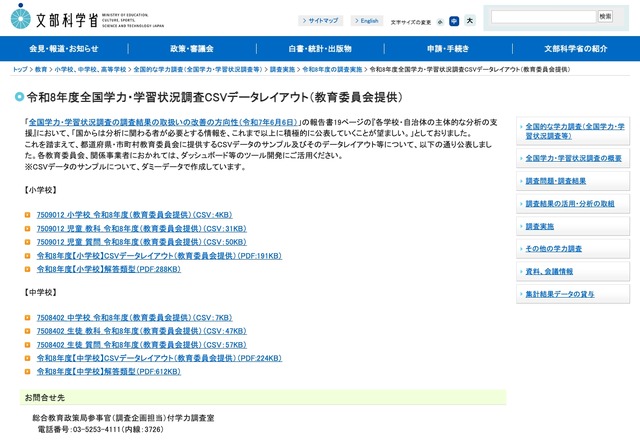Set font size to medium (中)
This screenshot has width=640, height=444.
(x=454, y=21)
